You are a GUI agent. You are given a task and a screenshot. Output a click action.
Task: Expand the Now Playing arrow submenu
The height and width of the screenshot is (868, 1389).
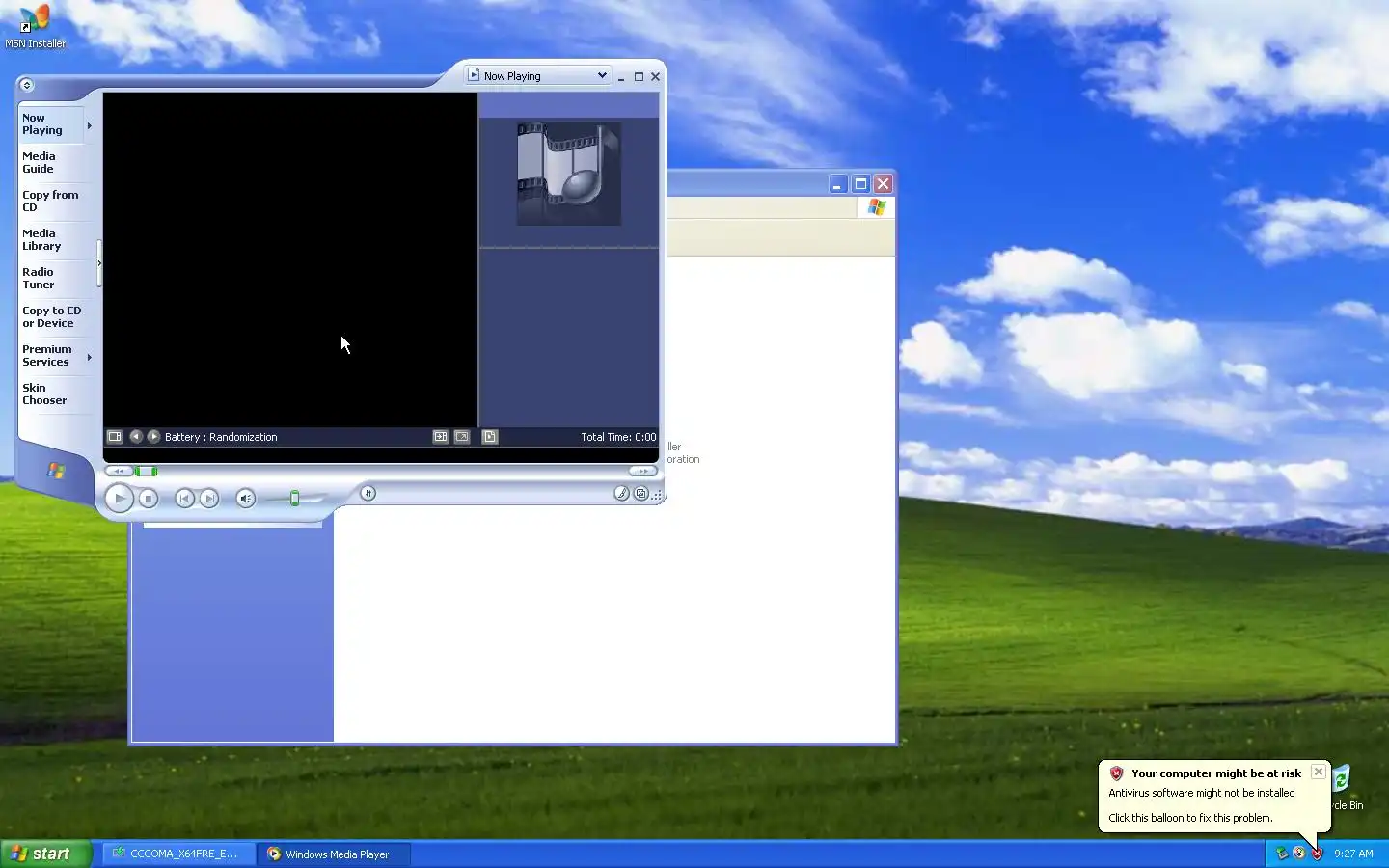click(x=89, y=125)
